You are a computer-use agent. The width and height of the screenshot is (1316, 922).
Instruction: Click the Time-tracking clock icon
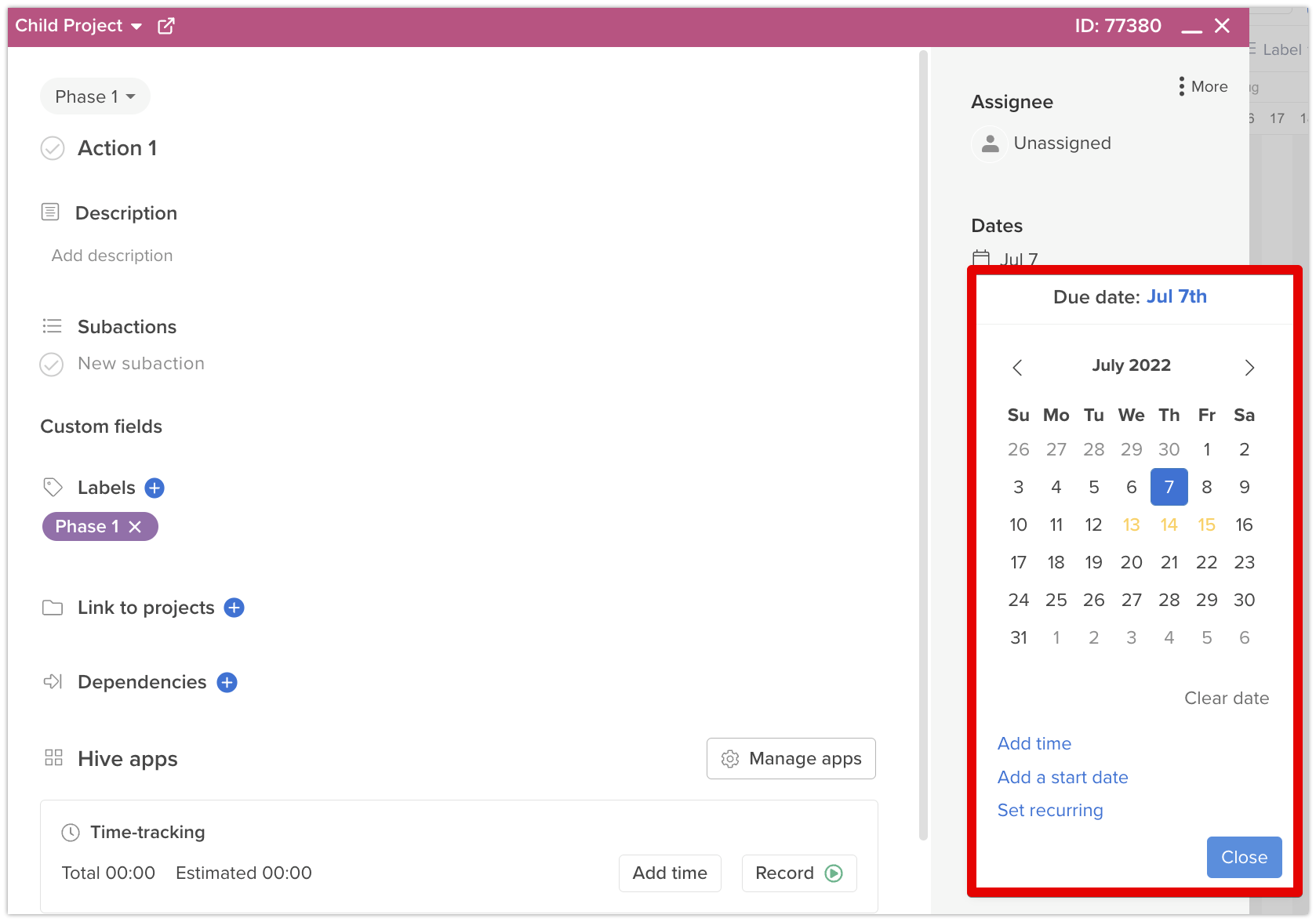pos(71,833)
